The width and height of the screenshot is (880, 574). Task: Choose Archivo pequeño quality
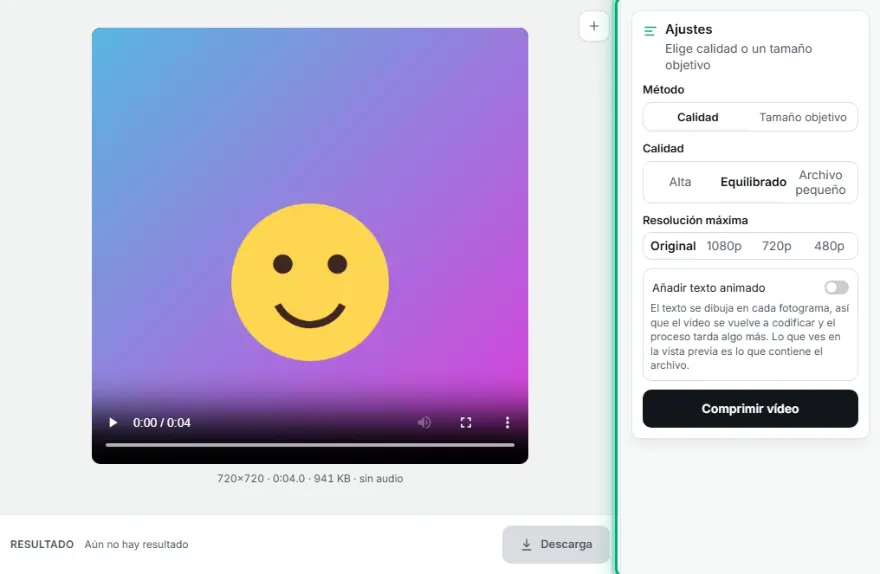[x=820, y=182]
